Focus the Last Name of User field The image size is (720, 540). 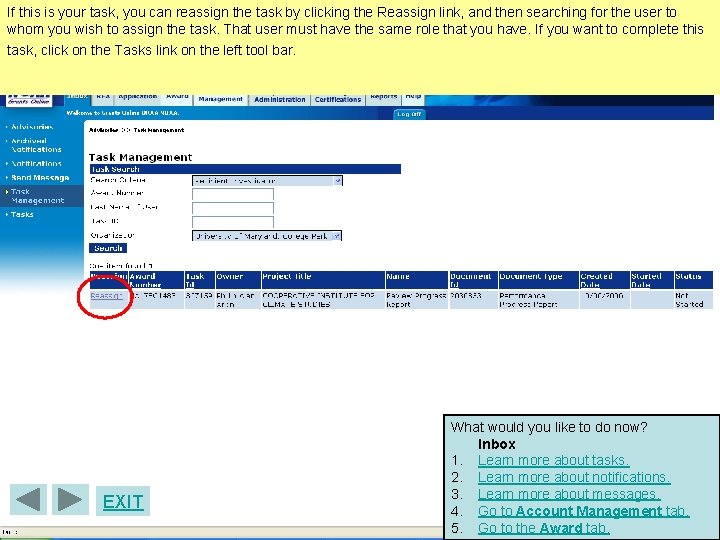point(233,208)
